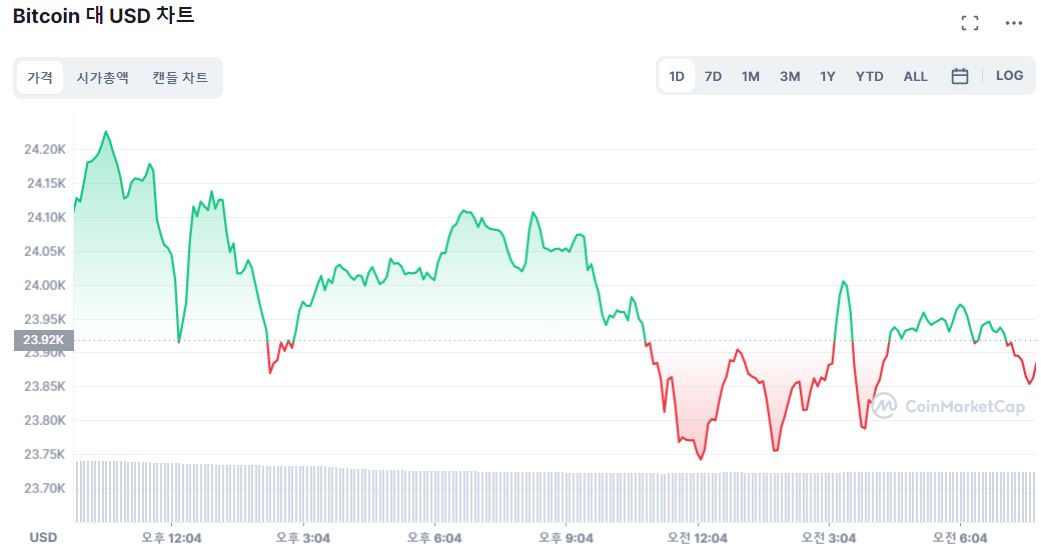The height and width of the screenshot is (547, 1041).
Task: Choose the 1M time range
Action: pyautogui.click(x=750, y=76)
